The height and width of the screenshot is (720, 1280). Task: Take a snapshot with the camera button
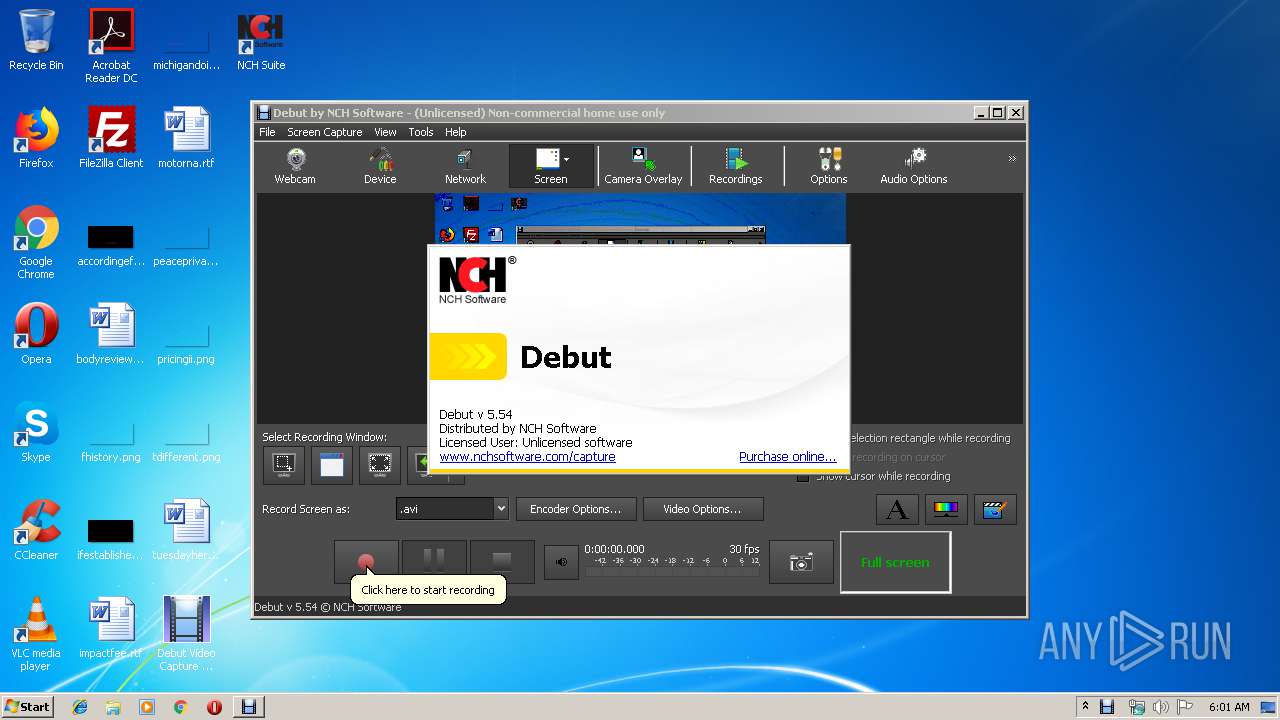point(801,562)
